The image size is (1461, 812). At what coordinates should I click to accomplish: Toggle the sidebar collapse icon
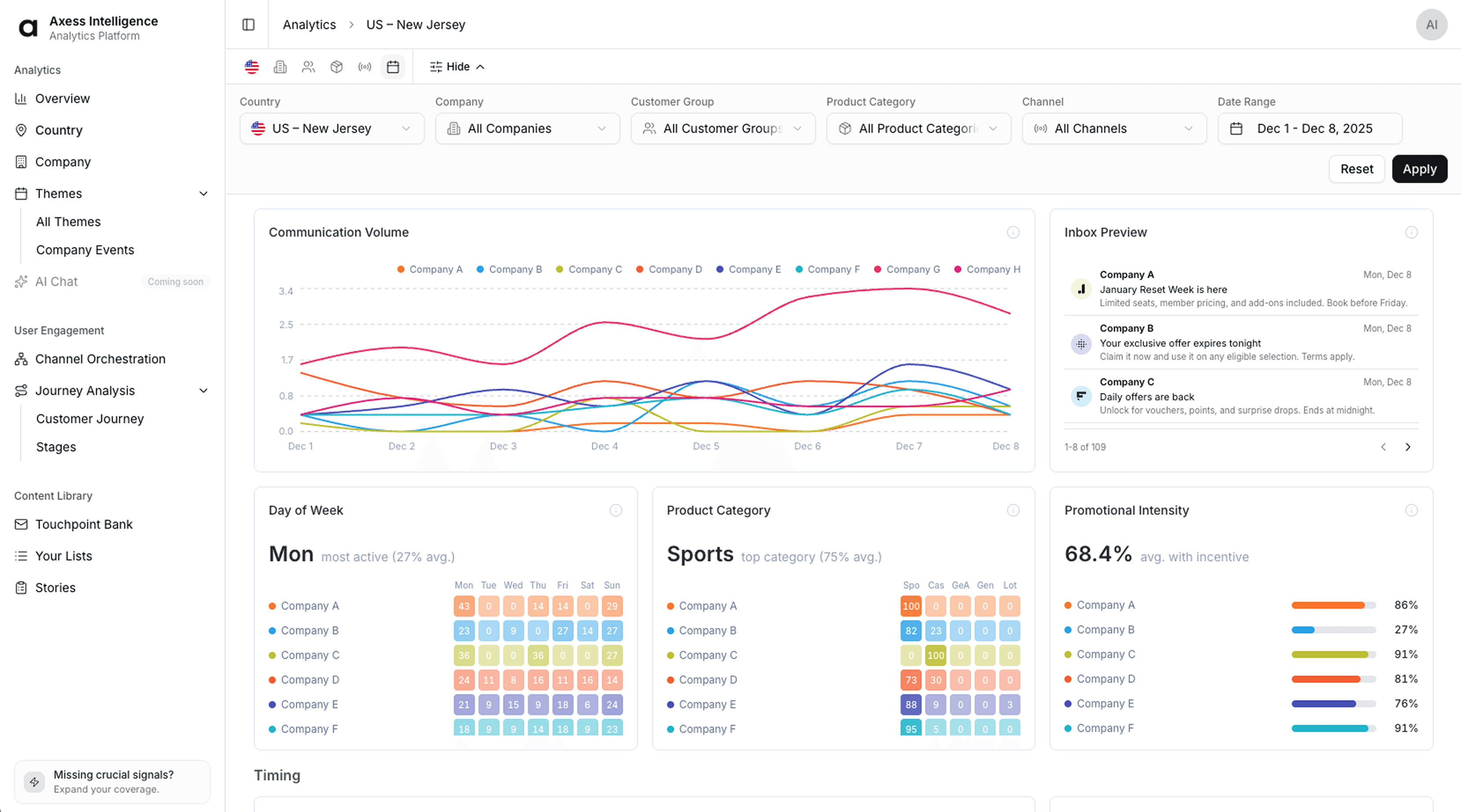(x=248, y=24)
